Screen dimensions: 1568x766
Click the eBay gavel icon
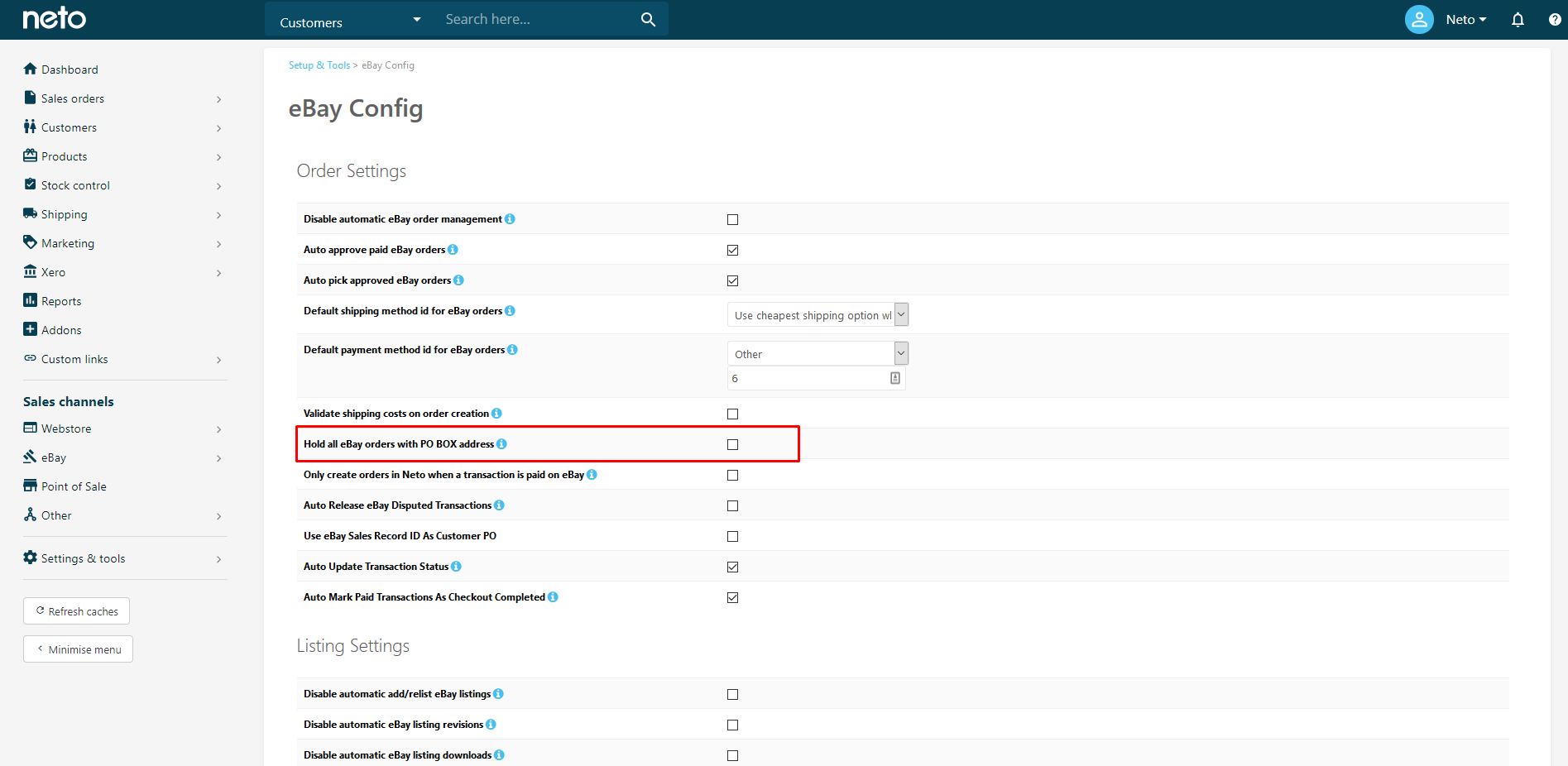tap(31, 457)
